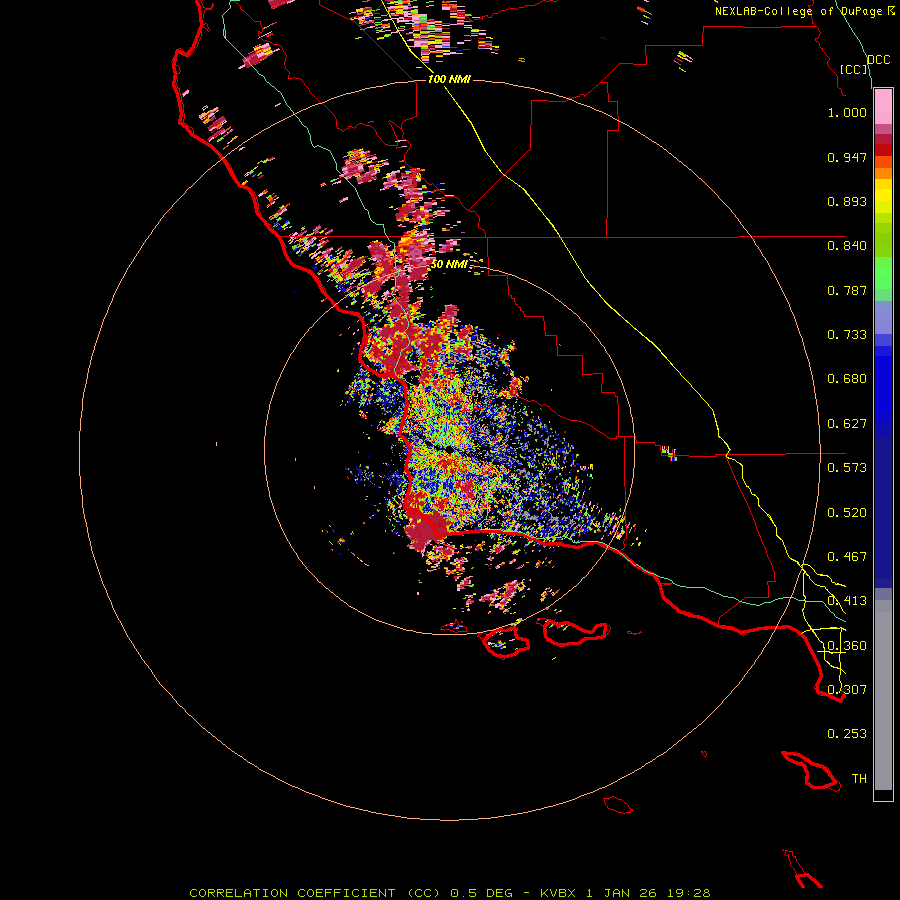This screenshot has height=900, width=900.
Task: Select the 0.787 scale value
Action: tap(847, 290)
